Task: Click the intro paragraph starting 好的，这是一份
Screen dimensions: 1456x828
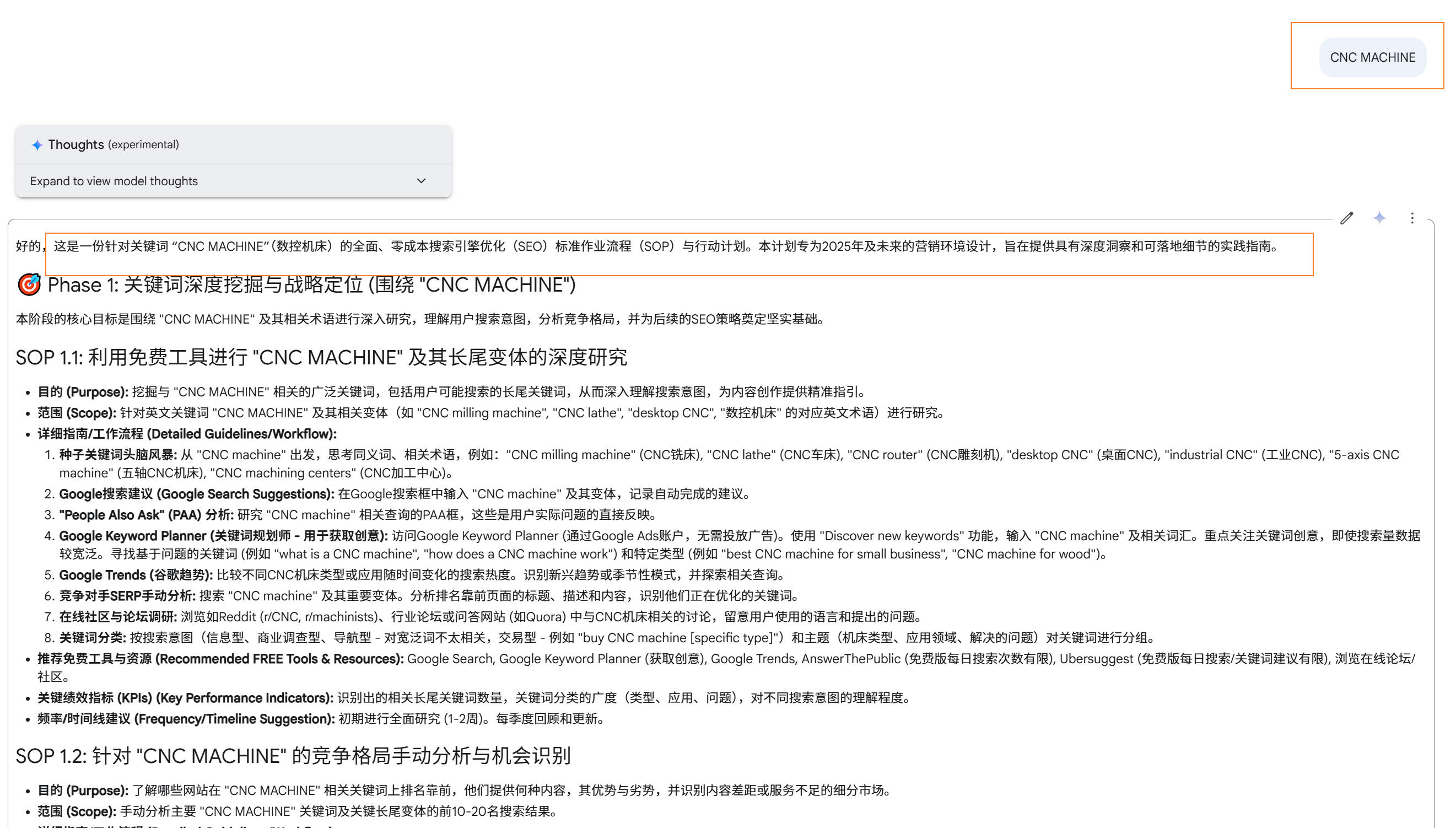Action: [x=648, y=246]
